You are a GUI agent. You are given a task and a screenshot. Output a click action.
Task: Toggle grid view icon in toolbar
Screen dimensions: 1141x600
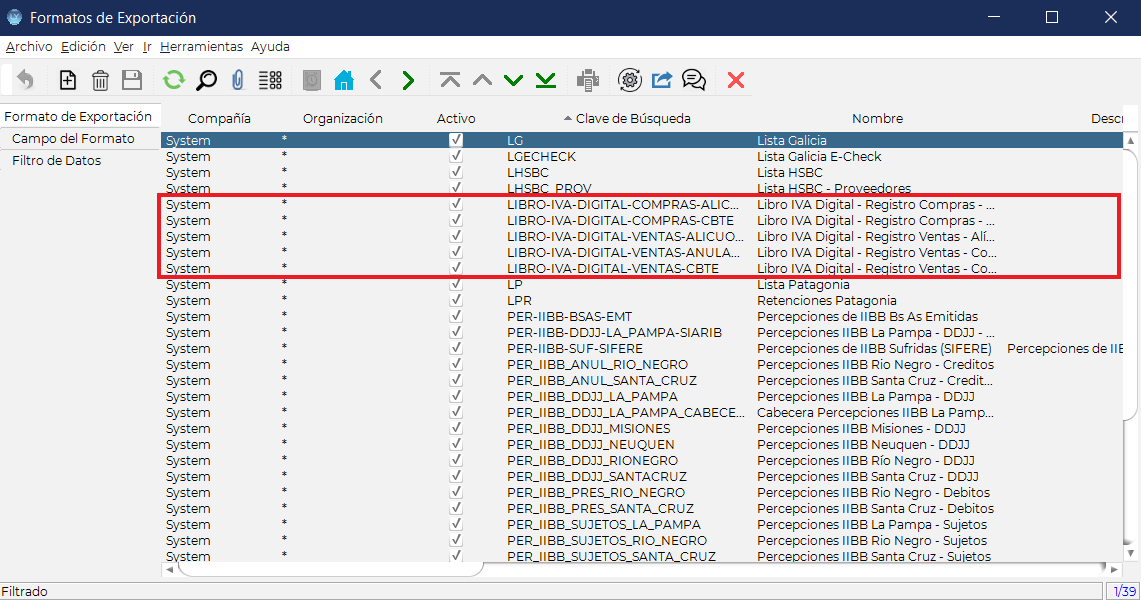[x=271, y=80]
